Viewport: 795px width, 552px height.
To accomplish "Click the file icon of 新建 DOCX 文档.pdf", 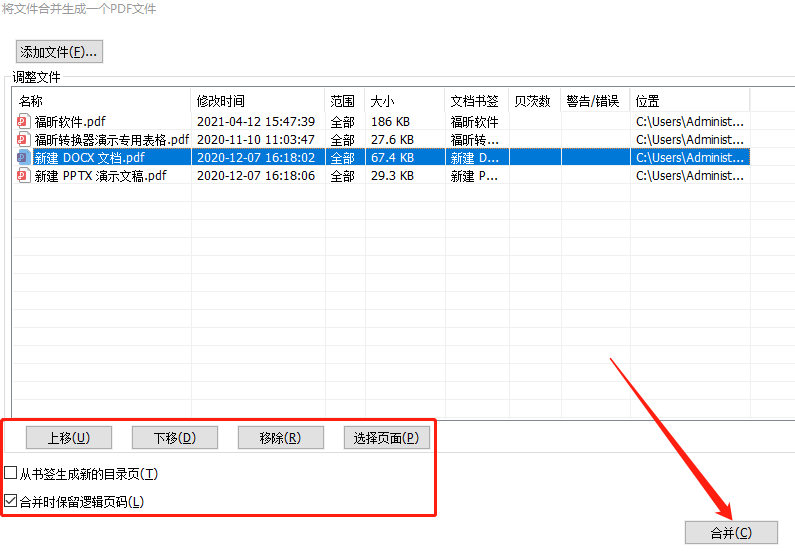I will (23, 158).
